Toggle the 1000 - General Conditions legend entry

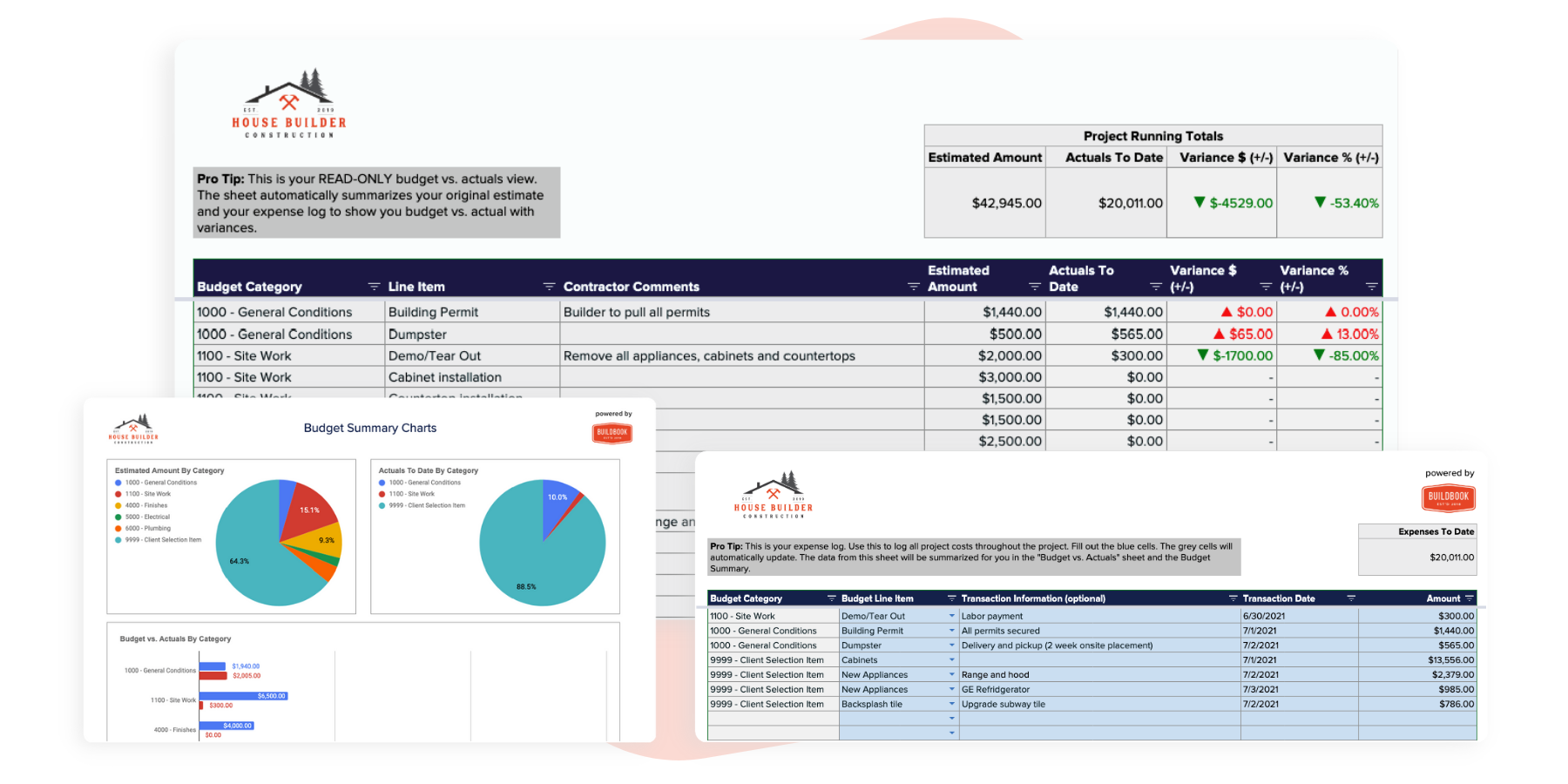tap(159, 482)
